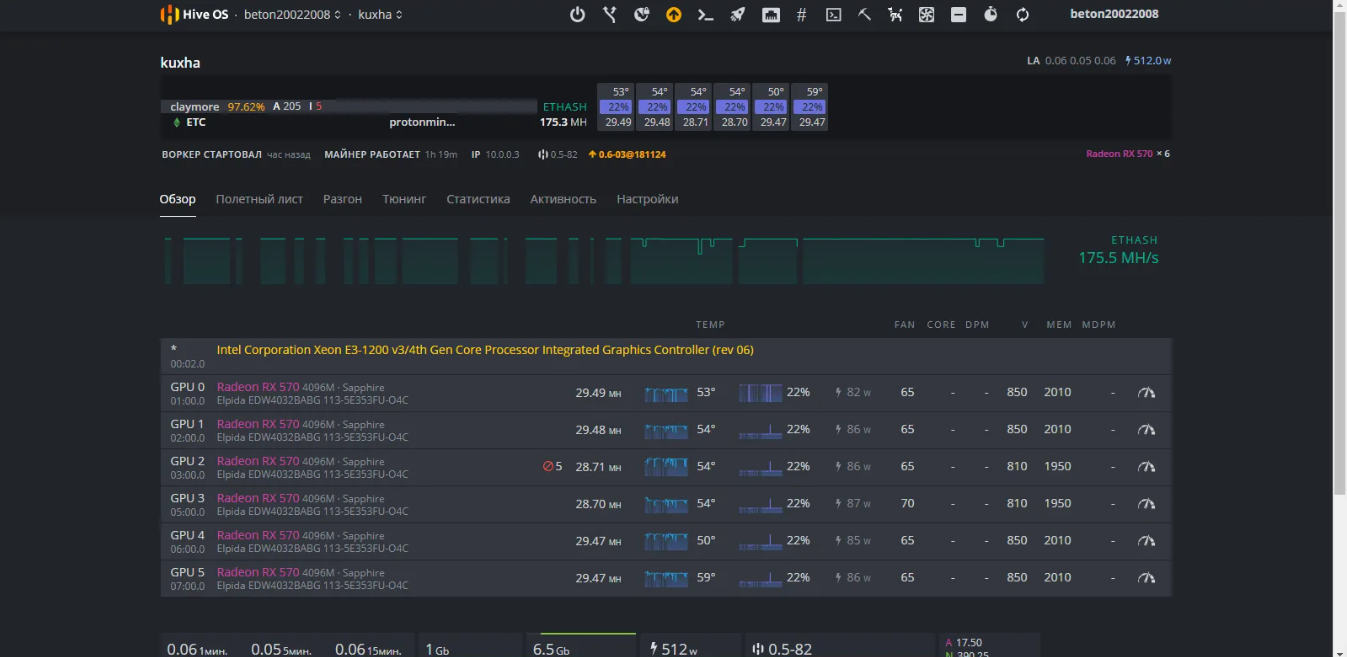The height and width of the screenshot is (657, 1347).
Task: Click the circular refresh arrows icon
Action: (1022, 15)
